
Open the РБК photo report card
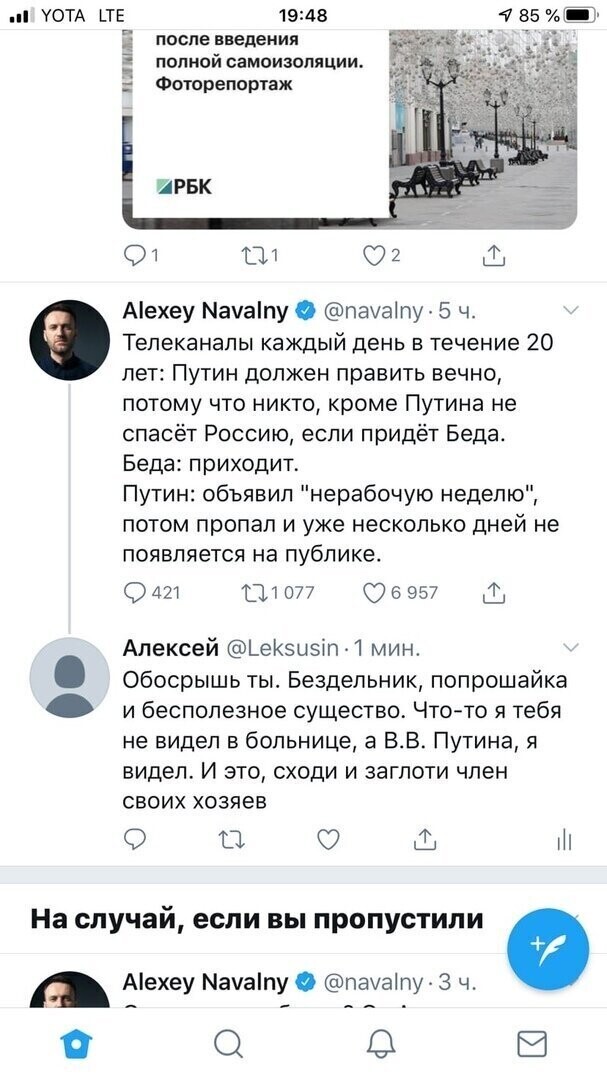click(x=350, y=129)
